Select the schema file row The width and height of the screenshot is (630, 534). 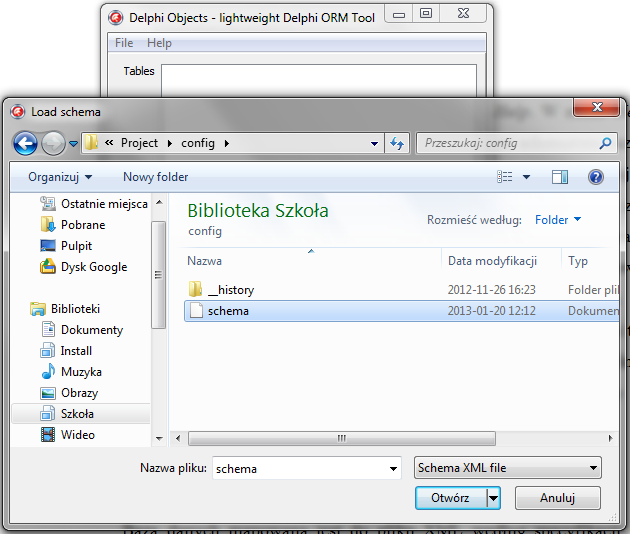401,311
